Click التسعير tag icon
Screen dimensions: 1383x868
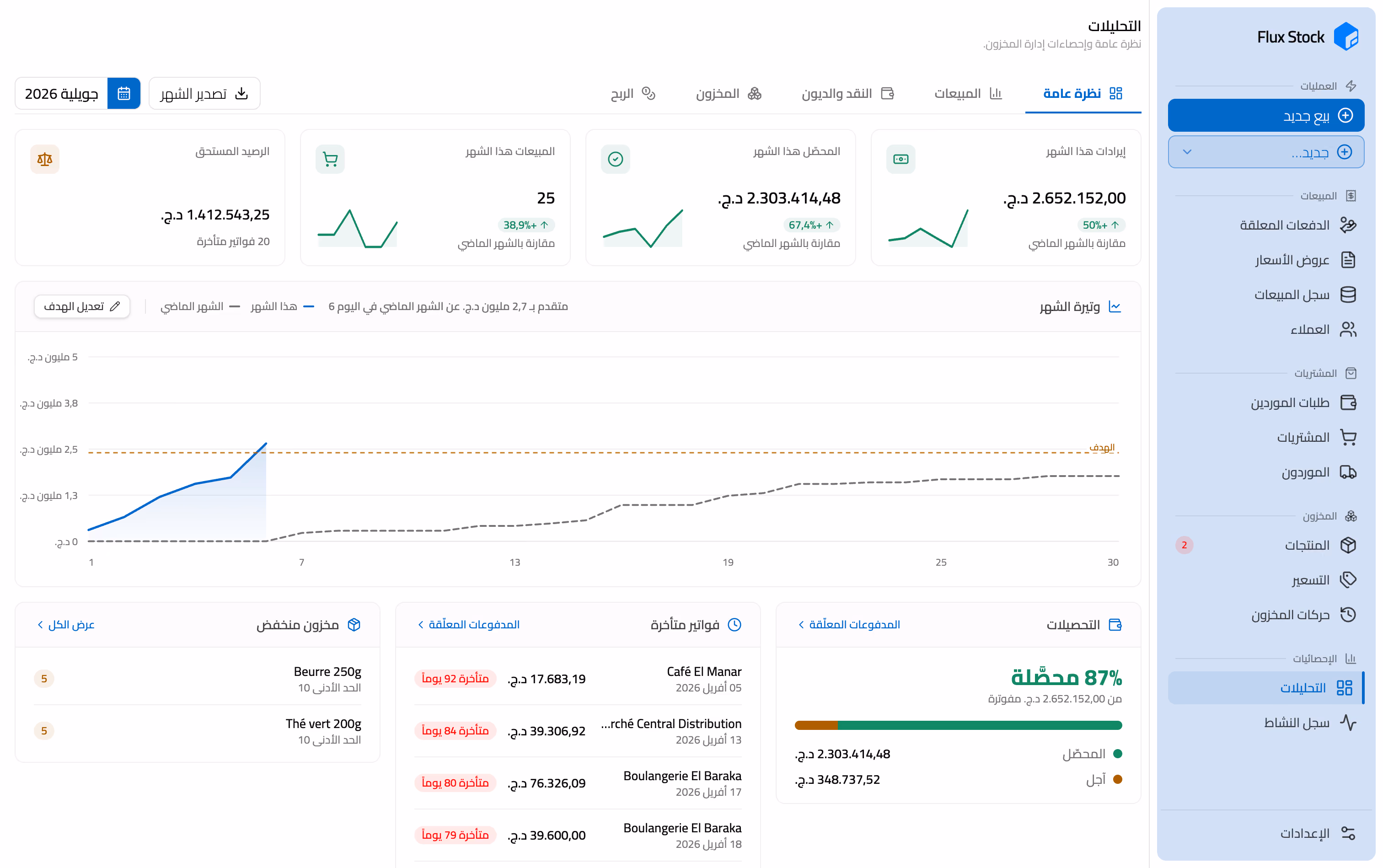click(1347, 580)
